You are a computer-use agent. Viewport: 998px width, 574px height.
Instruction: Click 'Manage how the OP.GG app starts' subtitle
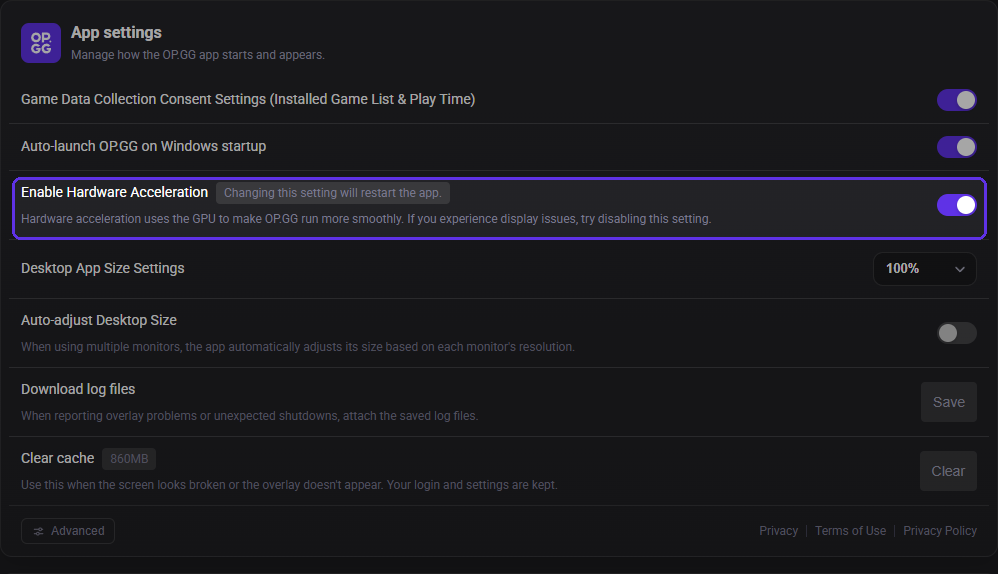tap(198, 55)
